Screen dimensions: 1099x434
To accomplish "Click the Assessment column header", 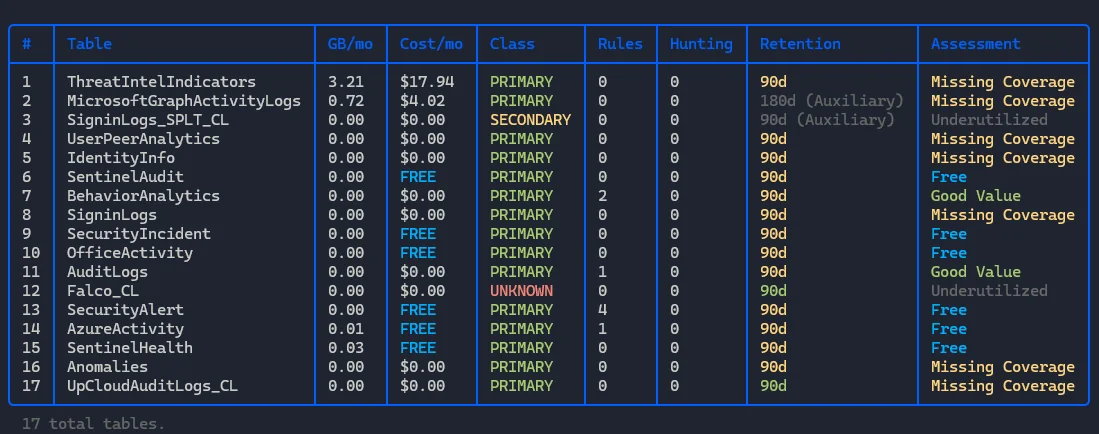I will click(x=975, y=44).
